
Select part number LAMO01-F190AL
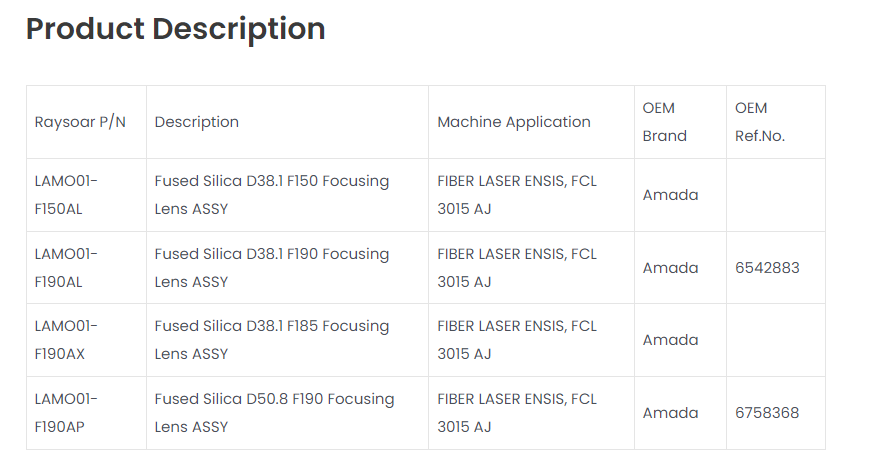(x=66, y=268)
